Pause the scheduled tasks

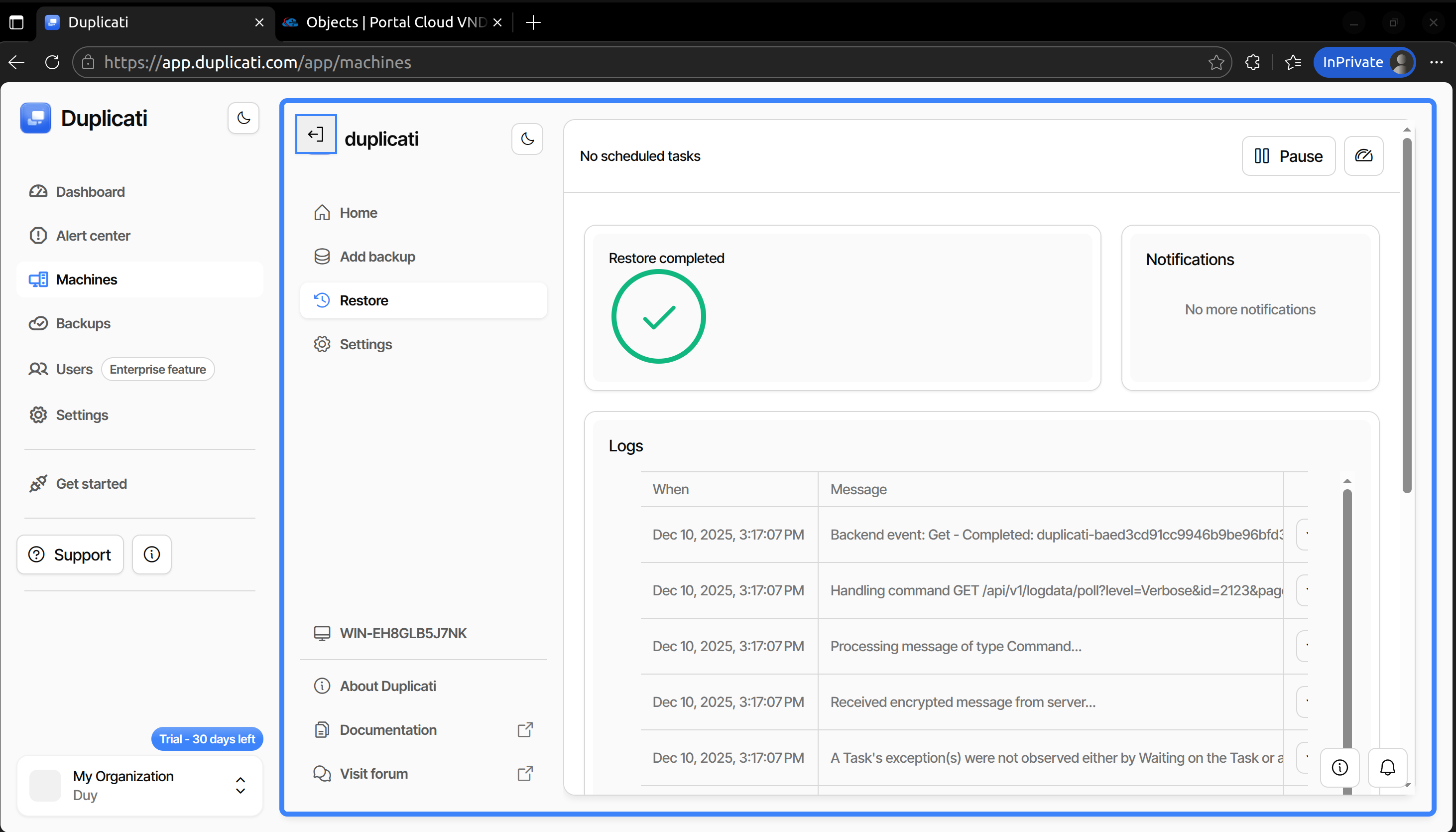(x=1288, y=156)
